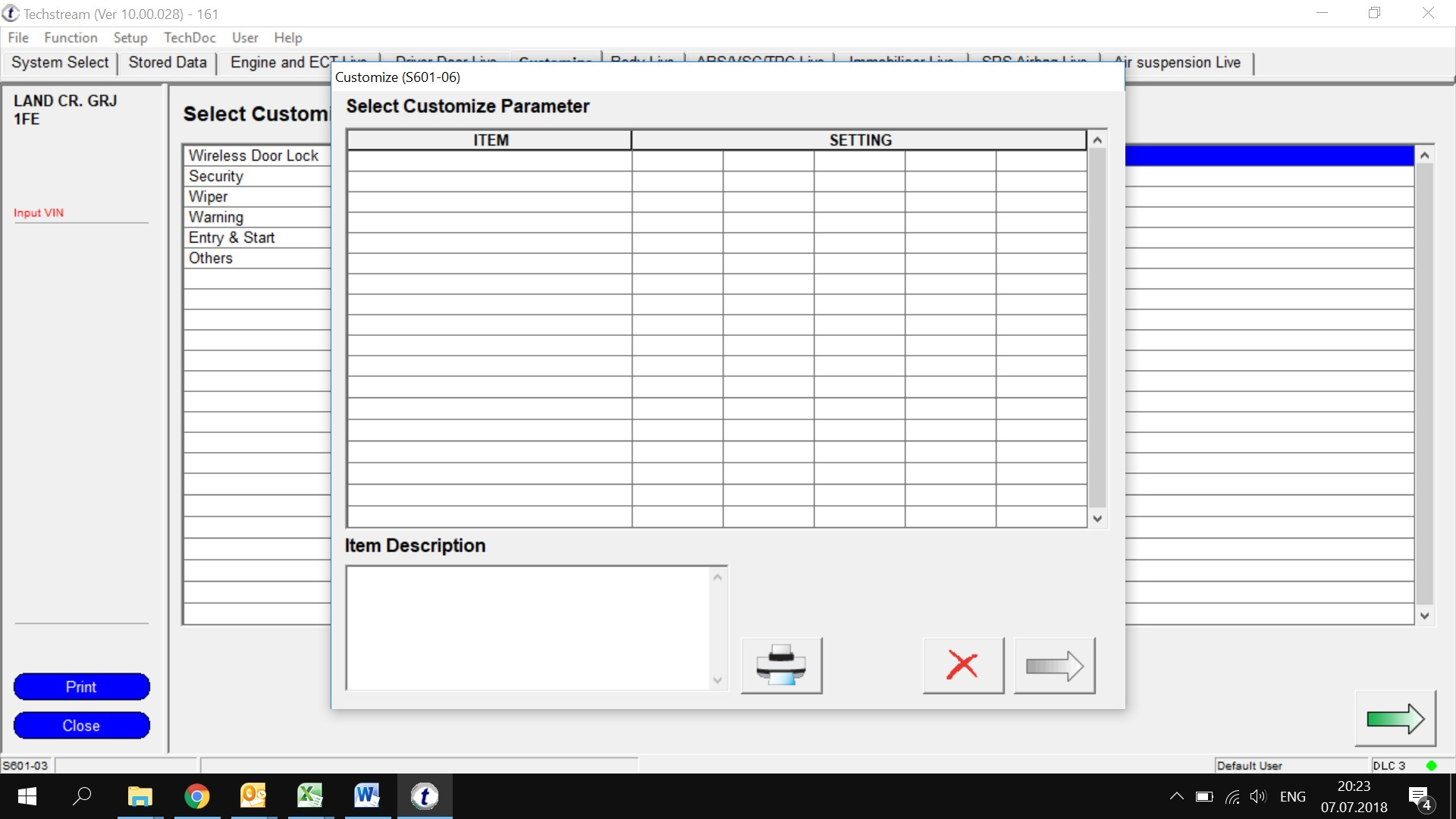Switch to the Stored Data tab
This screenshot has width=1456, height=819.
[x=167, y=62]
